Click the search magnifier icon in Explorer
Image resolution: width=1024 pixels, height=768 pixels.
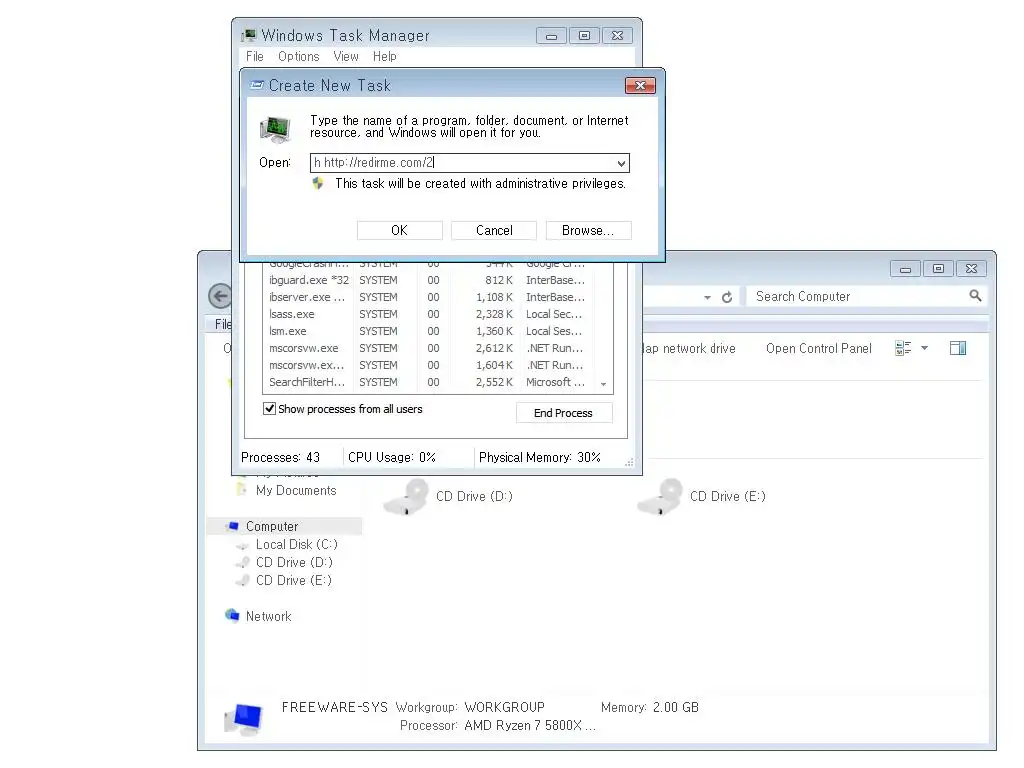pos(975,296)
